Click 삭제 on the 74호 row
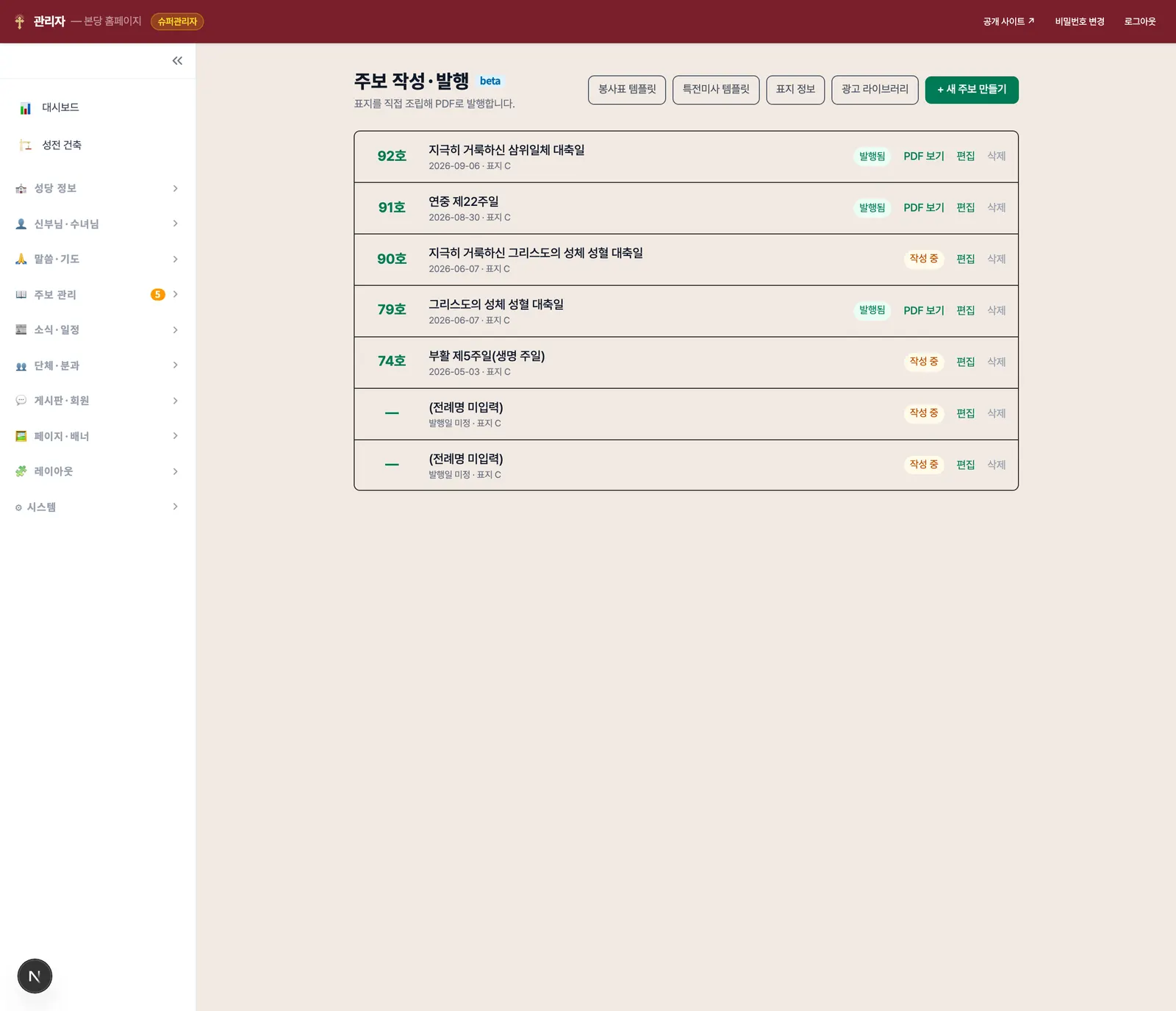 tap(997, 362)
